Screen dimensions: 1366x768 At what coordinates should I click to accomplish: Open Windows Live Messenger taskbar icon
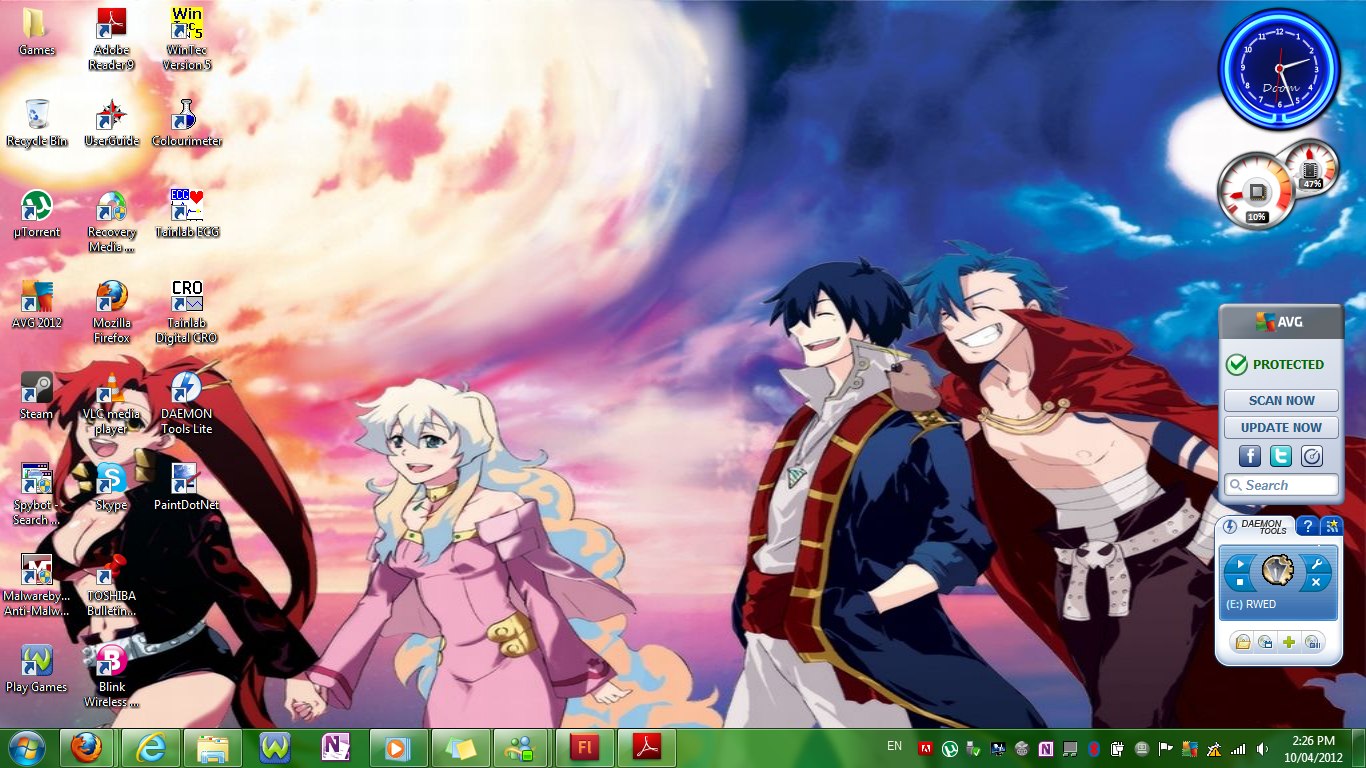pyautogui.click(x=522, y=748)
